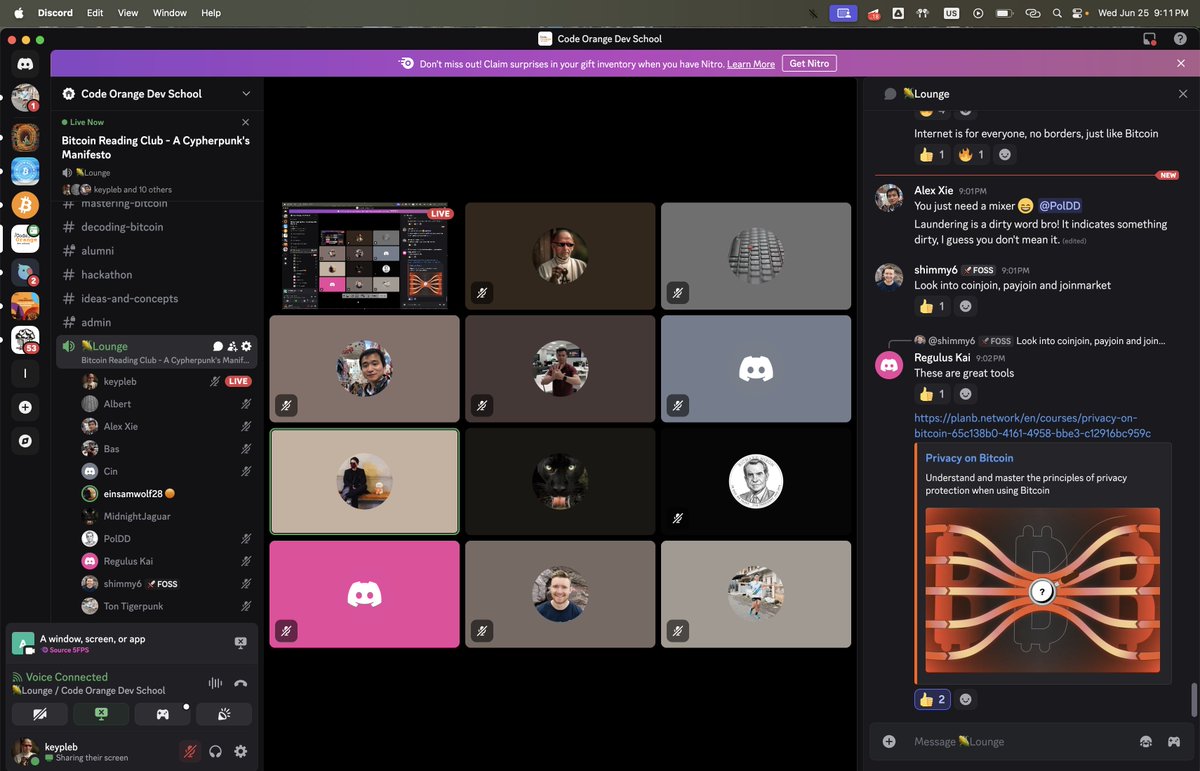Image resolution: width=1200 pixels, height=771 pixels.
Task: Open the hackathon channel
Action: [157, 275]
